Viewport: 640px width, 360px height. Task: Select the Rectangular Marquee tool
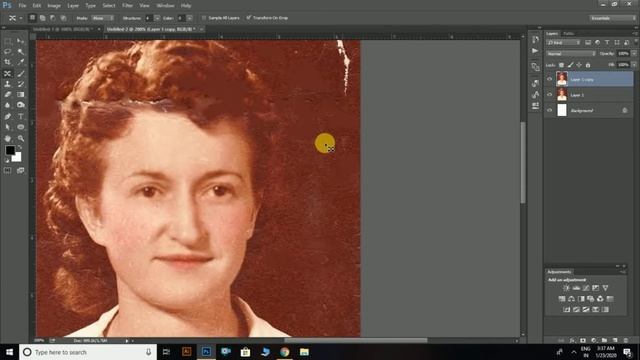point(8,41)
